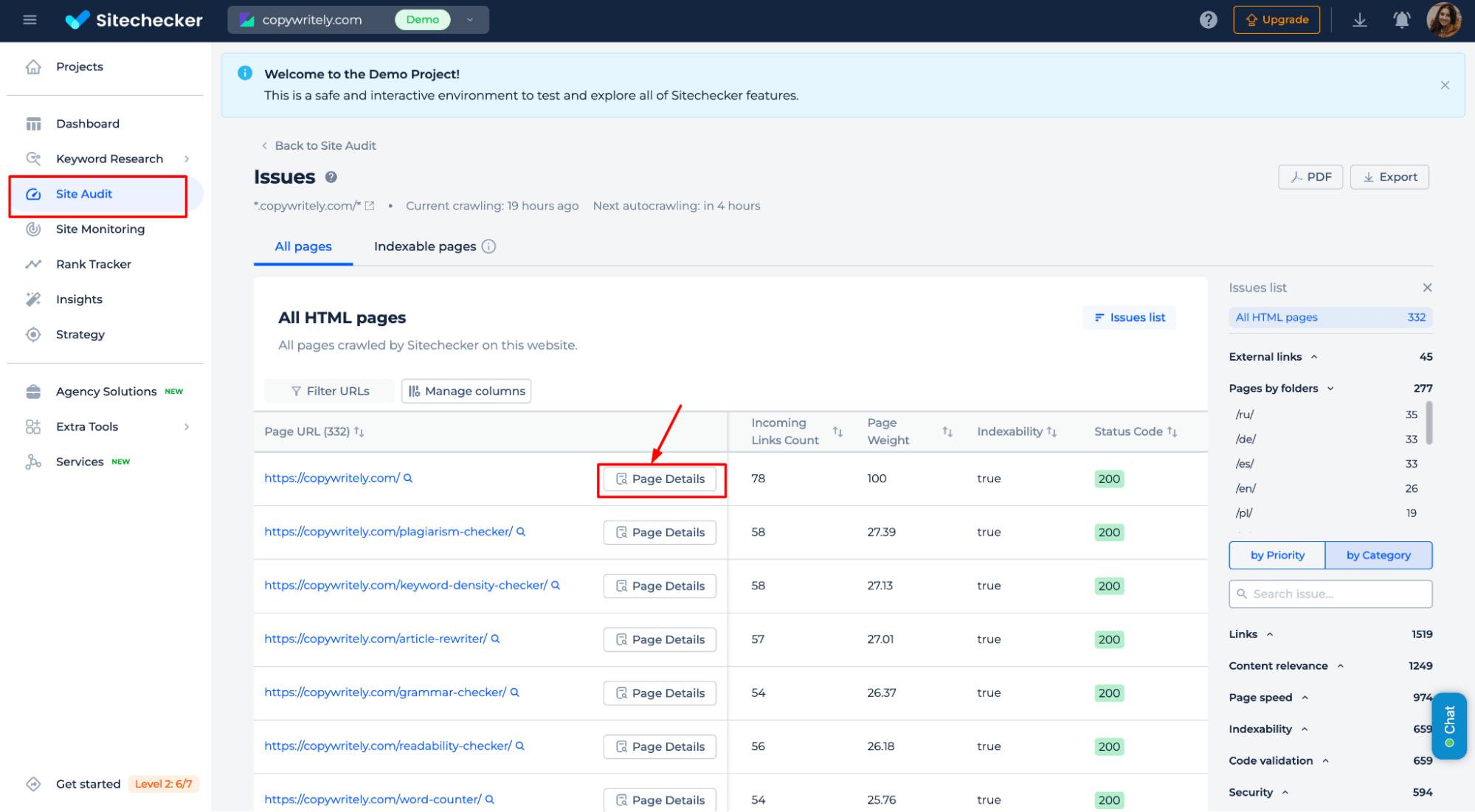
Task: Click the Issues help icon
Action: pos(331,177)
